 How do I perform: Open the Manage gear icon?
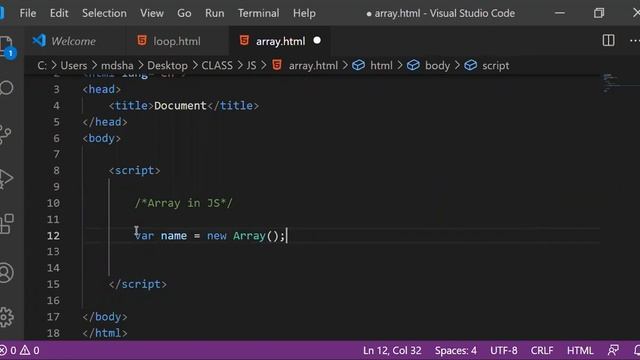tap(6, 317)
